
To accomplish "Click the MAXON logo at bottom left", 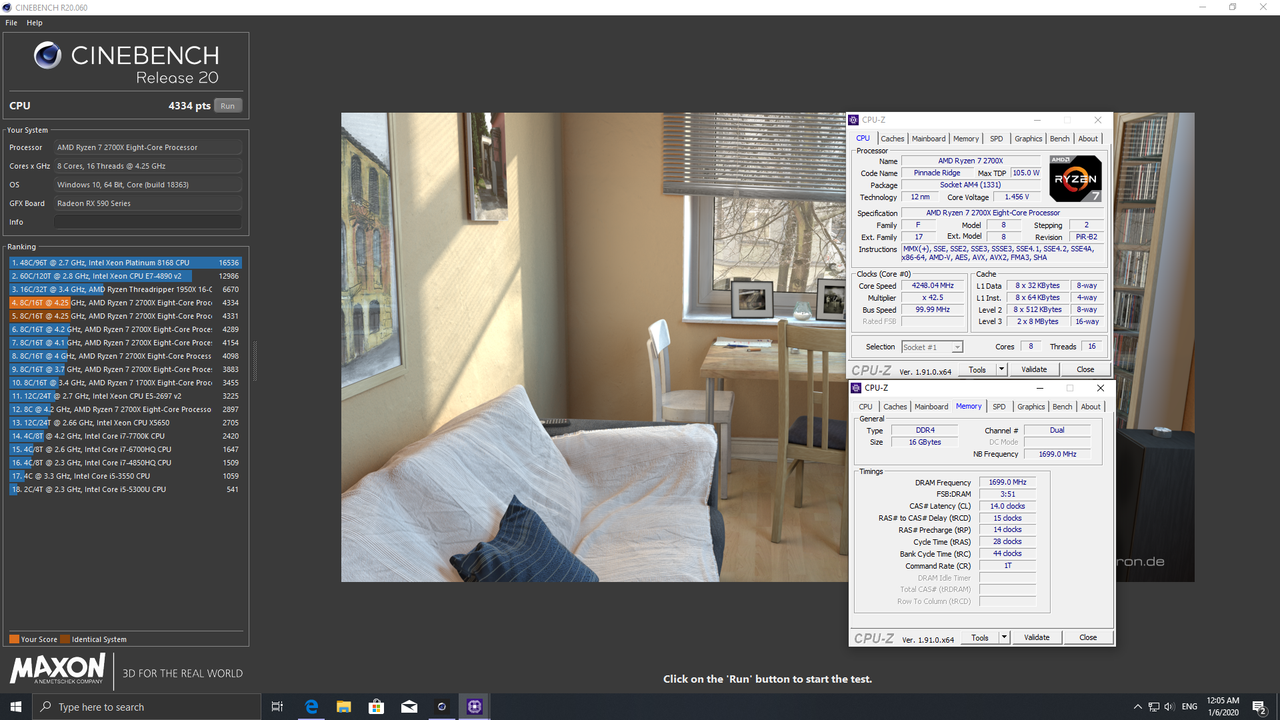I will (57, 670).
